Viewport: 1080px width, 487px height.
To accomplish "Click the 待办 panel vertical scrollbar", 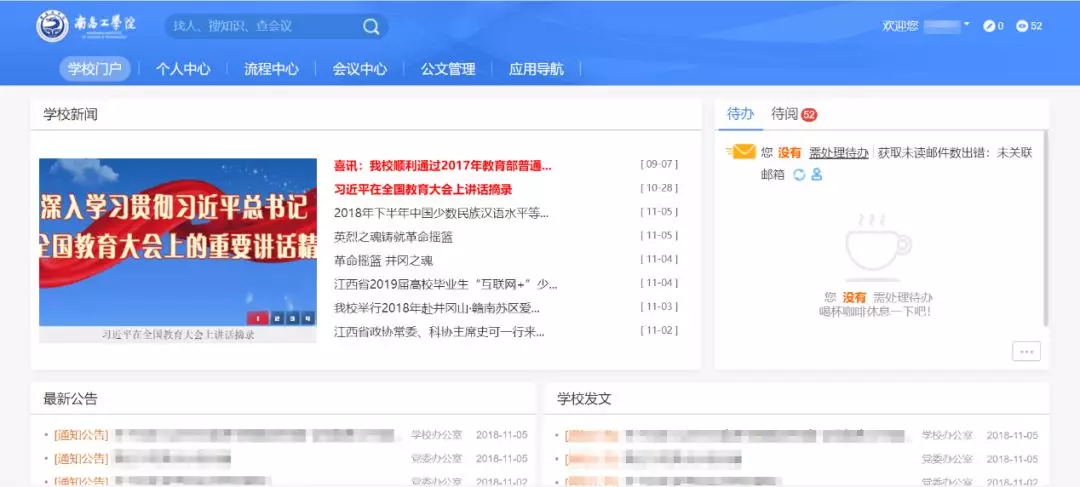I will coord(1046,227).
